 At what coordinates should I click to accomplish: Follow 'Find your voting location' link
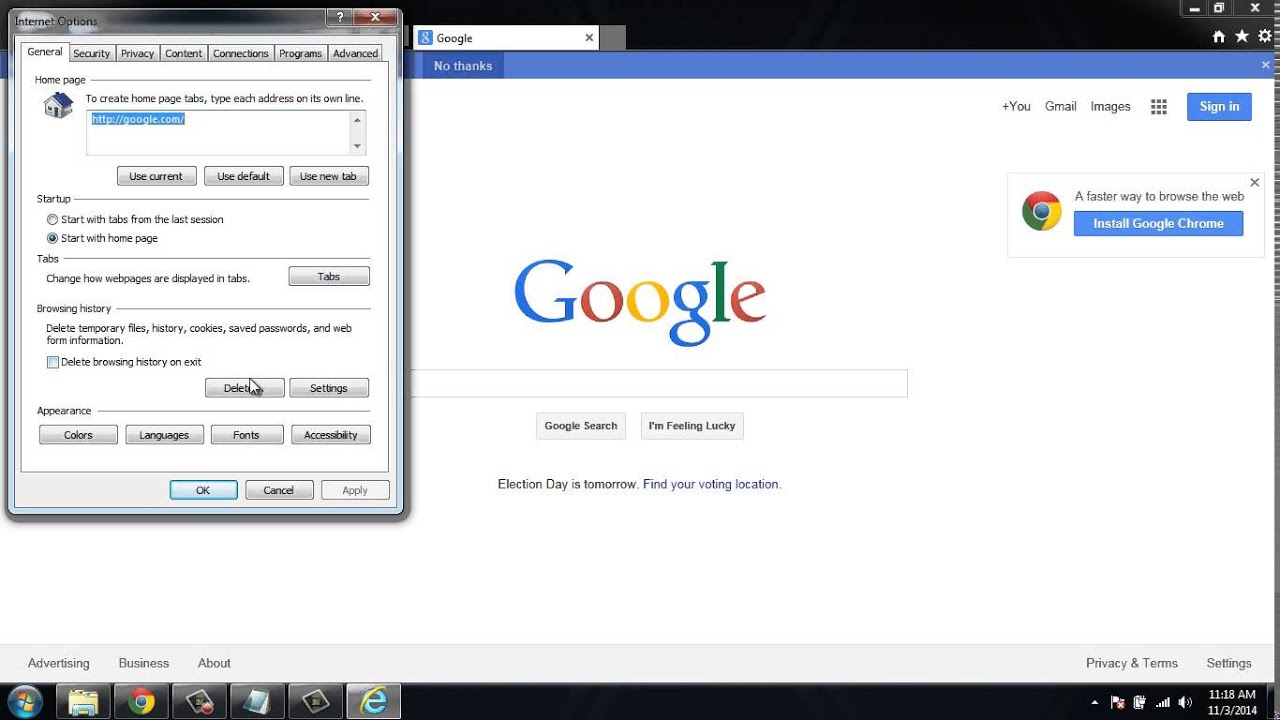coord(710,484)
